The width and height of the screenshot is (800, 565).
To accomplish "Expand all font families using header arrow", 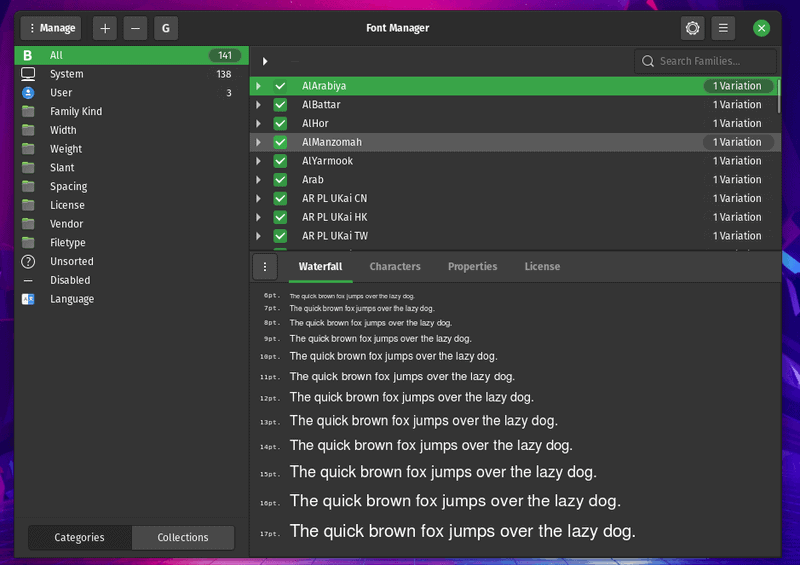I will [x=265, y=61].
